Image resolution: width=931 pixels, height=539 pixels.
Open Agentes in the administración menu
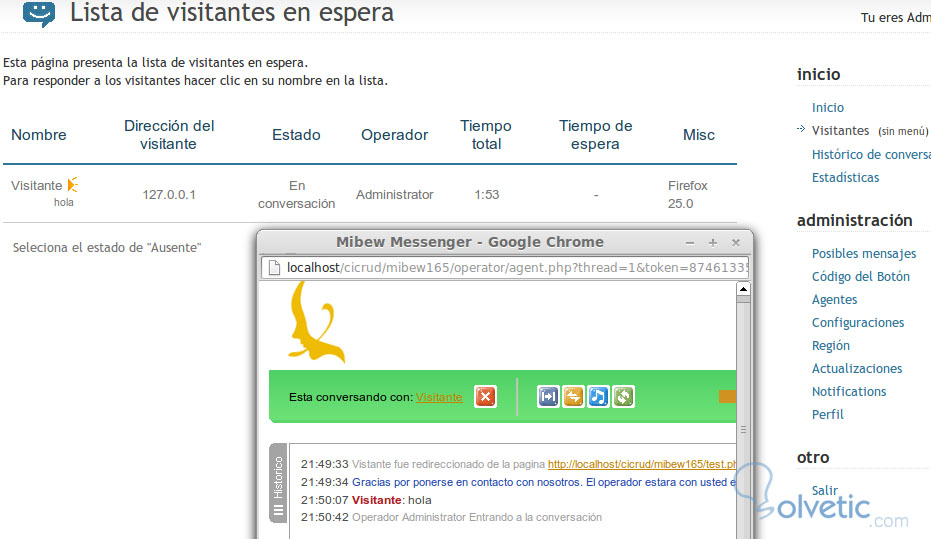[834, 300]
